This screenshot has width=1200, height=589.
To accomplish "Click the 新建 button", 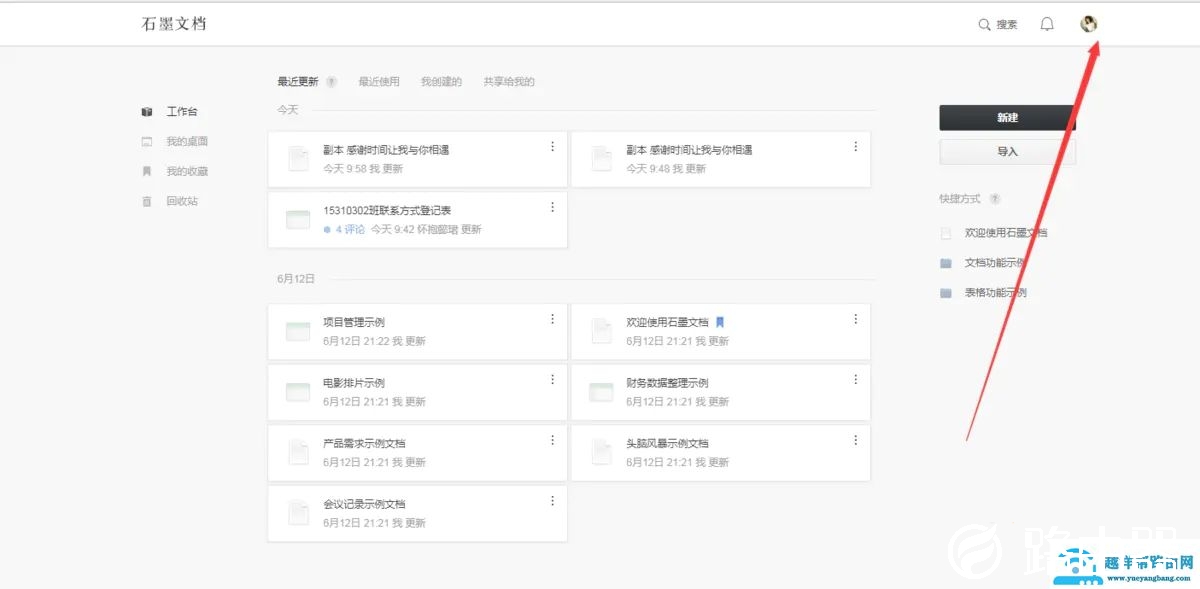I will coord(1007,118).
